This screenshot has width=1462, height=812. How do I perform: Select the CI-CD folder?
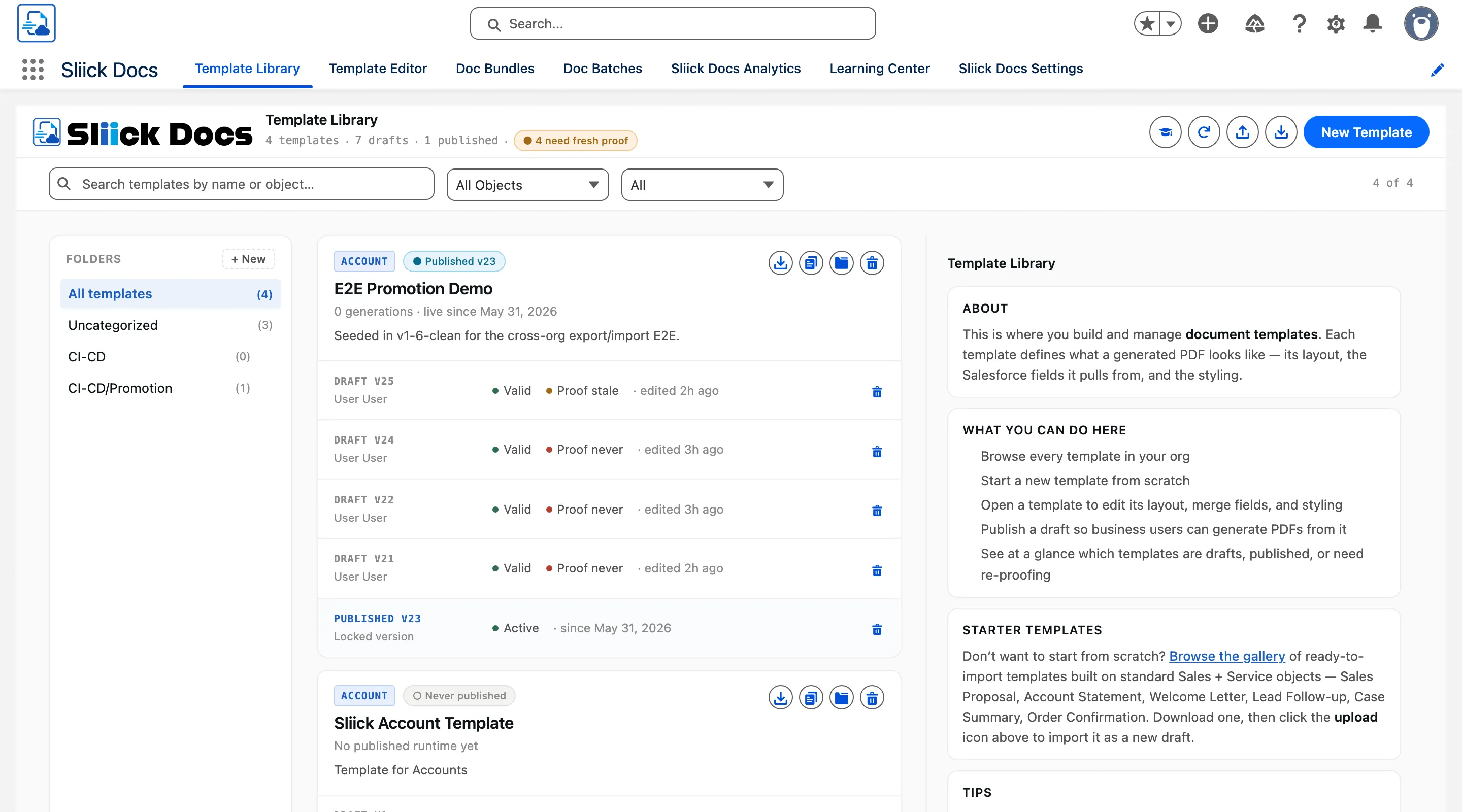click(x=170, y=357)
